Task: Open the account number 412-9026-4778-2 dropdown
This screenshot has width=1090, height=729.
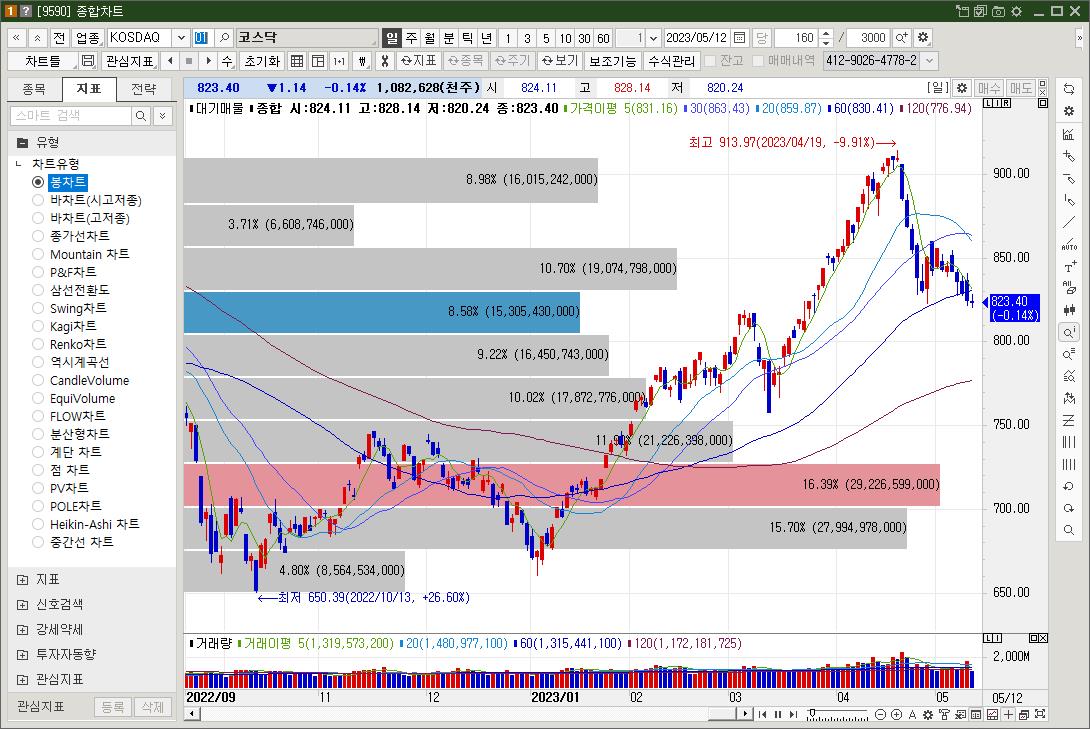Action: (x=929, y=61)
